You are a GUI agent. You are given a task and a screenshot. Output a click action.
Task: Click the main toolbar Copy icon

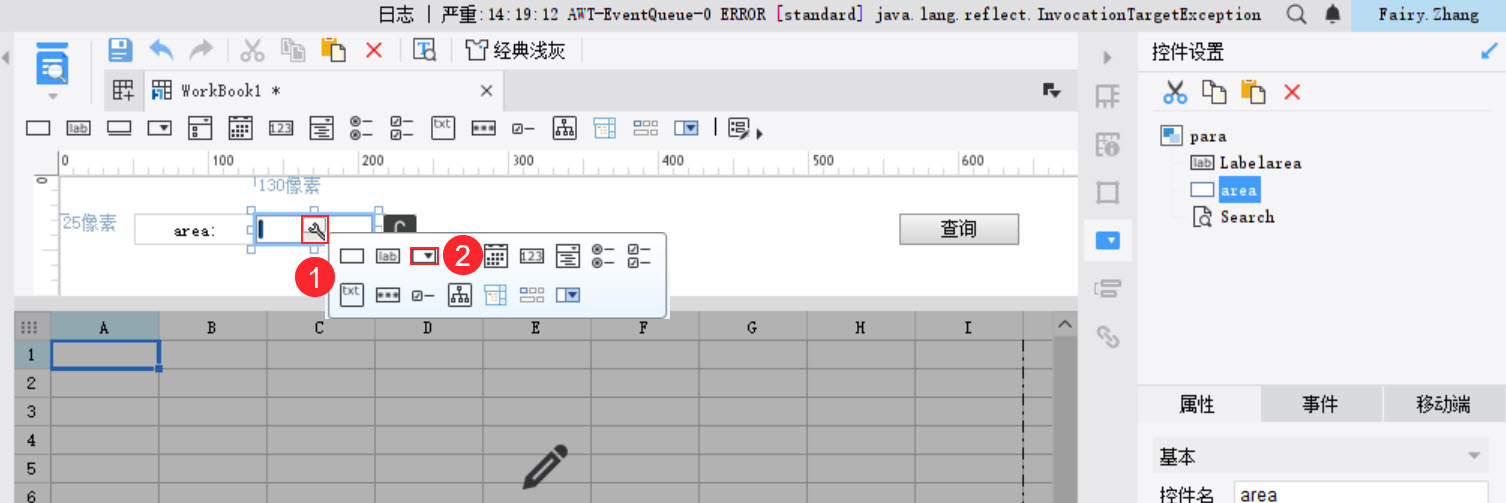292,50
